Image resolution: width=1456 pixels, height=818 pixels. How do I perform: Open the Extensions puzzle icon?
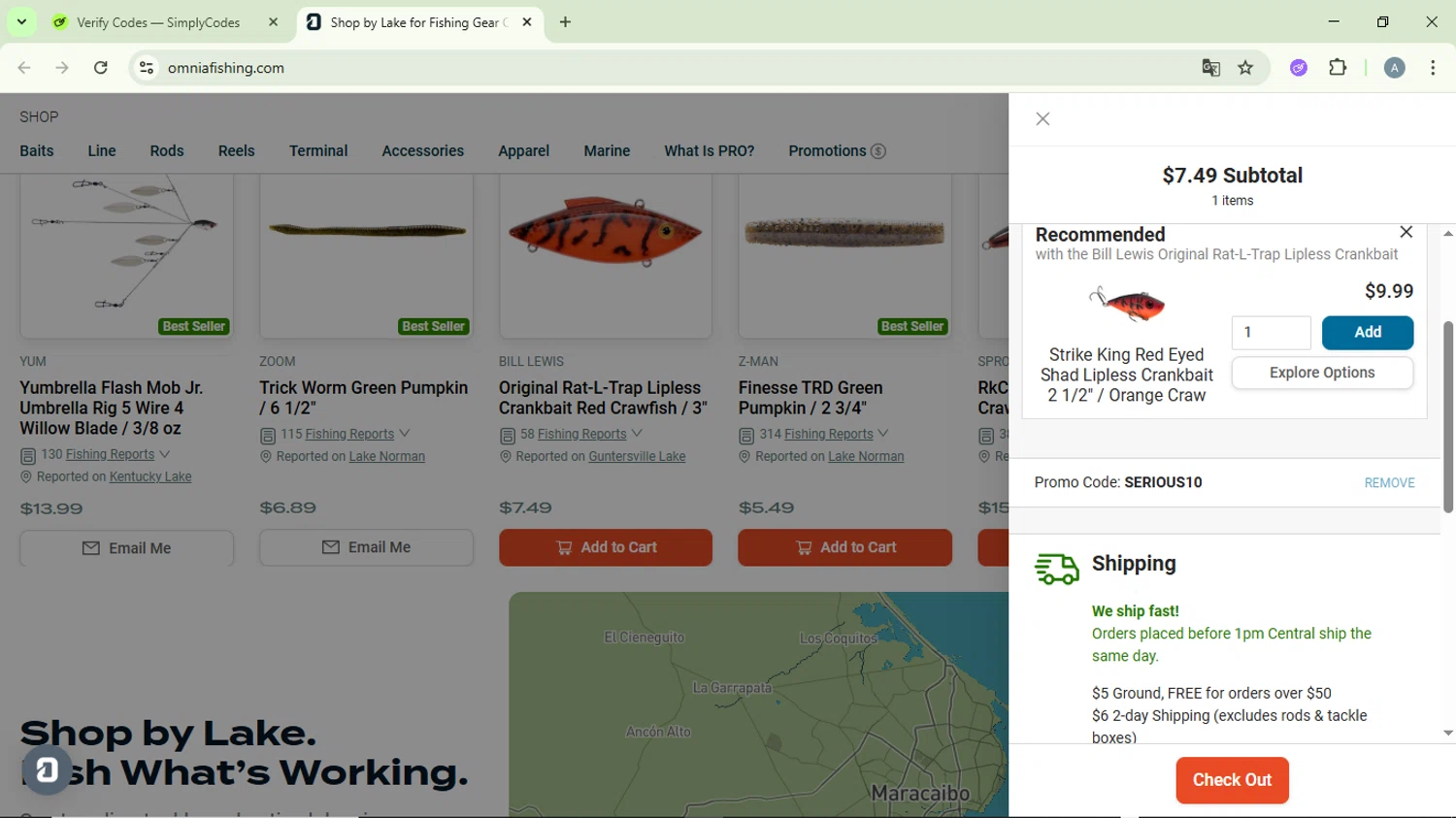point(1338,68)
